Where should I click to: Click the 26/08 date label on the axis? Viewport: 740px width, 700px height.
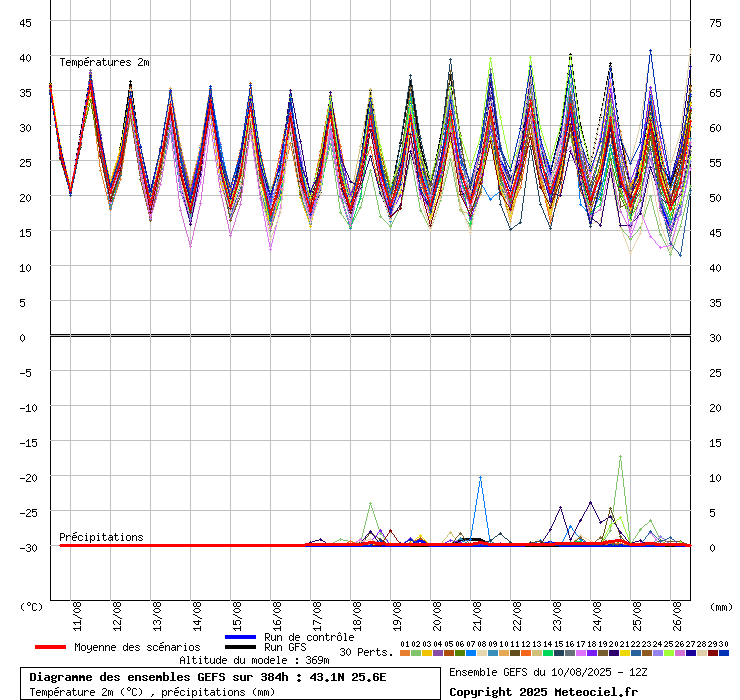[x=677, y=616]
